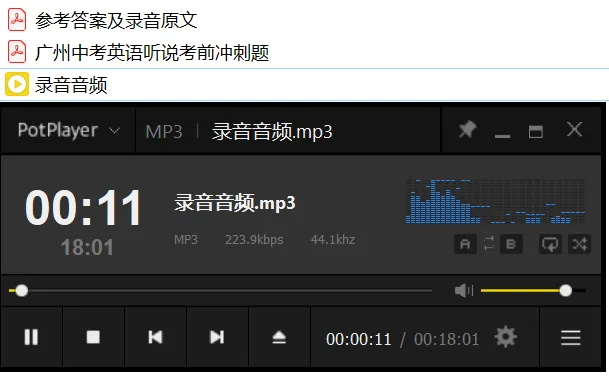Close the PotPlayer window
The width and height of the screenshot is (609, 377).
click(x=574, y=129)
